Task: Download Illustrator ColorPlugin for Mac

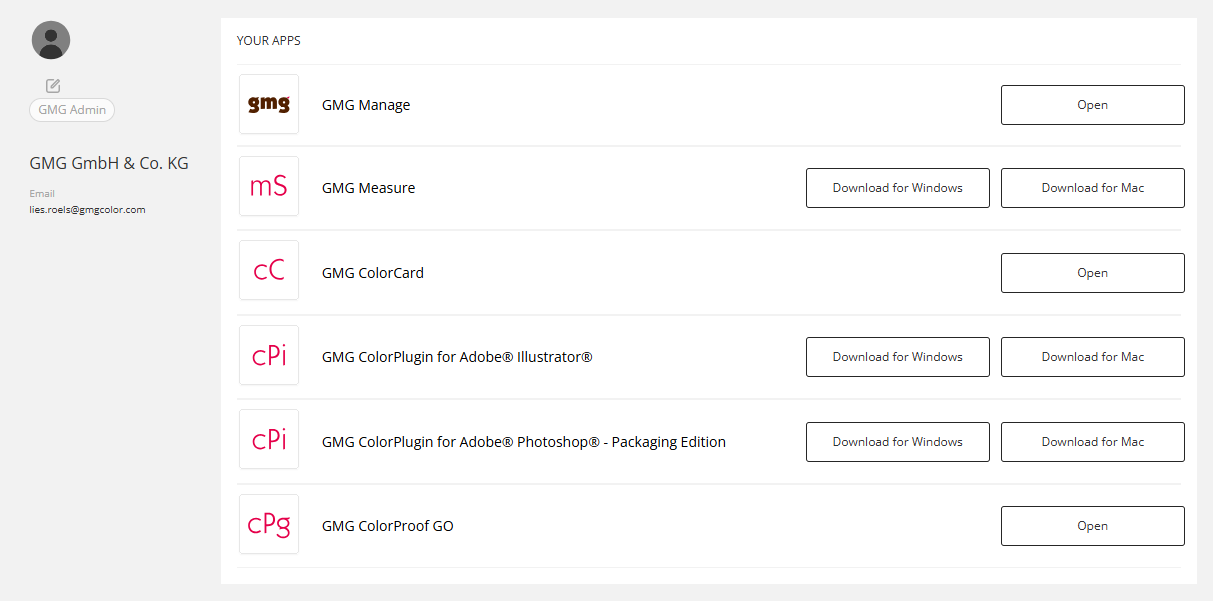Action: click(1093, 357)
